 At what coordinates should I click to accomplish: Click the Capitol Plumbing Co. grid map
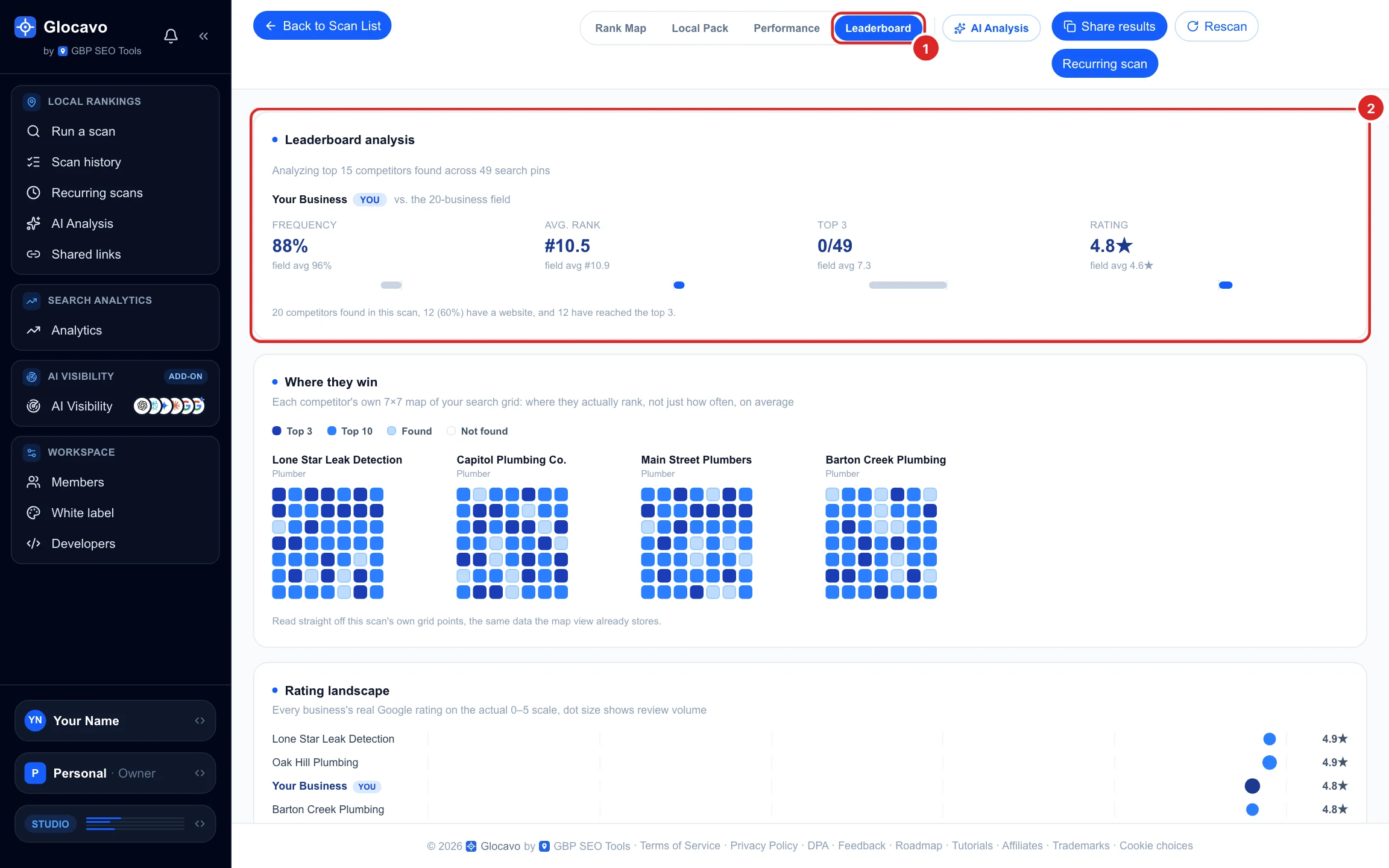point(512,543)
